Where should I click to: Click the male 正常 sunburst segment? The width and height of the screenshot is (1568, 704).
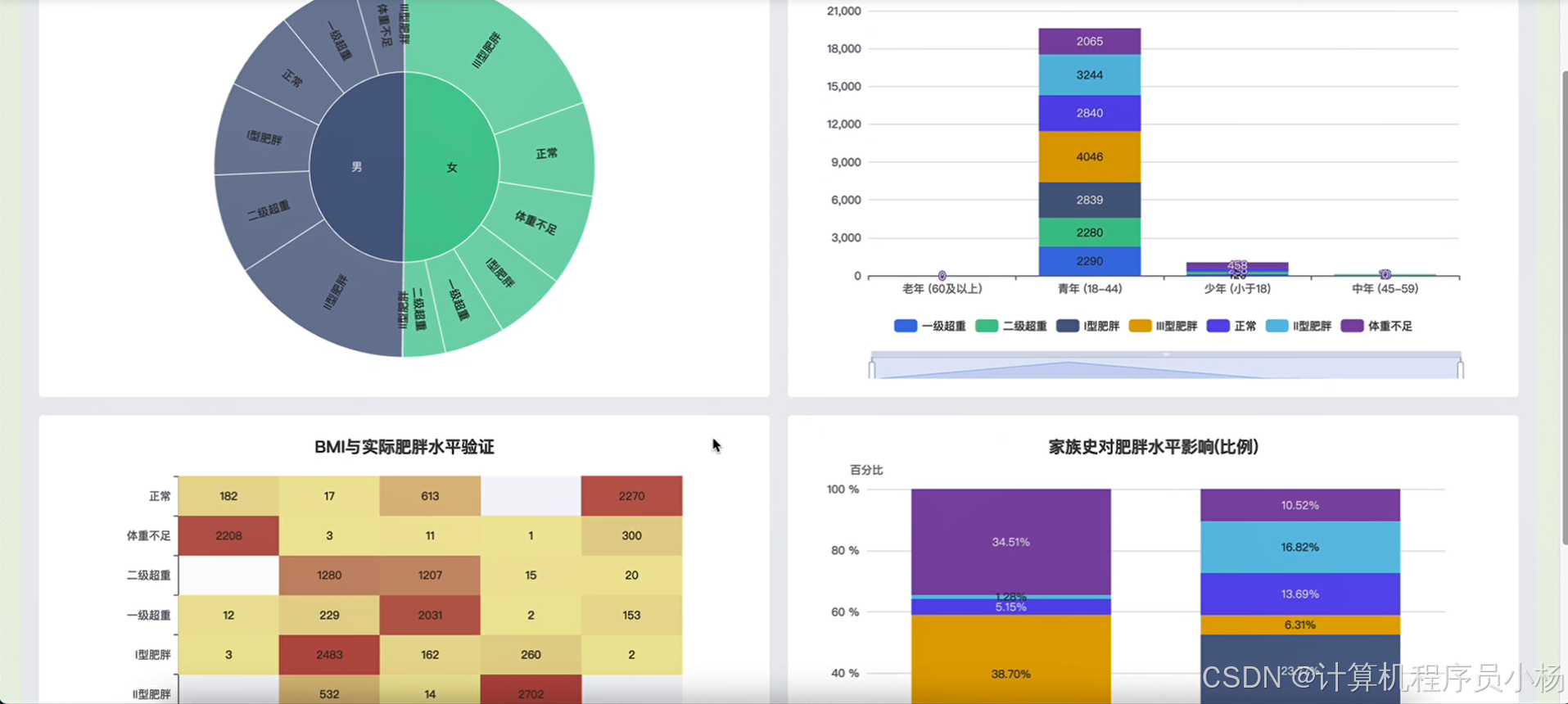point(291,79)
